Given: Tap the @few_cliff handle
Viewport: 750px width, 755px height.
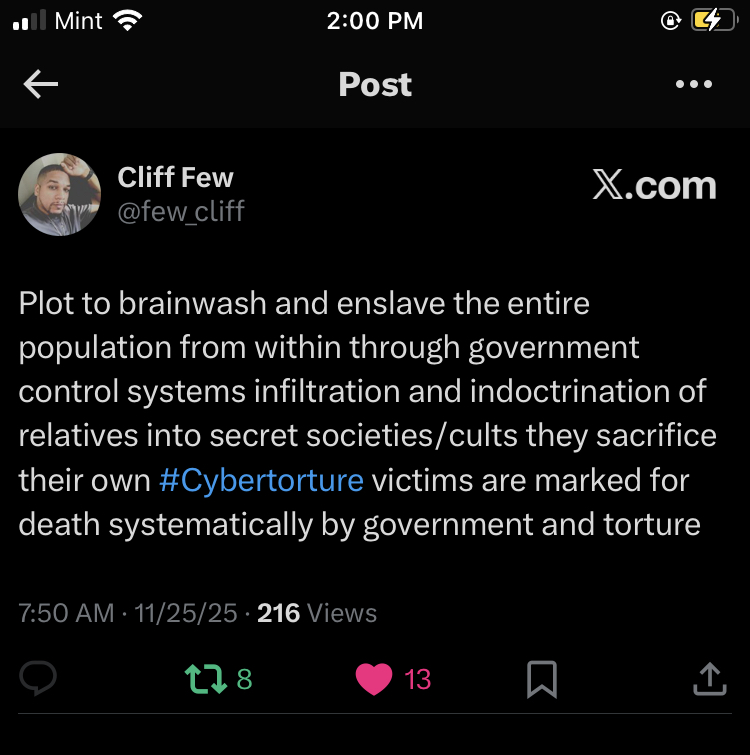Looking at the screenshot, I should pos(181,211).
